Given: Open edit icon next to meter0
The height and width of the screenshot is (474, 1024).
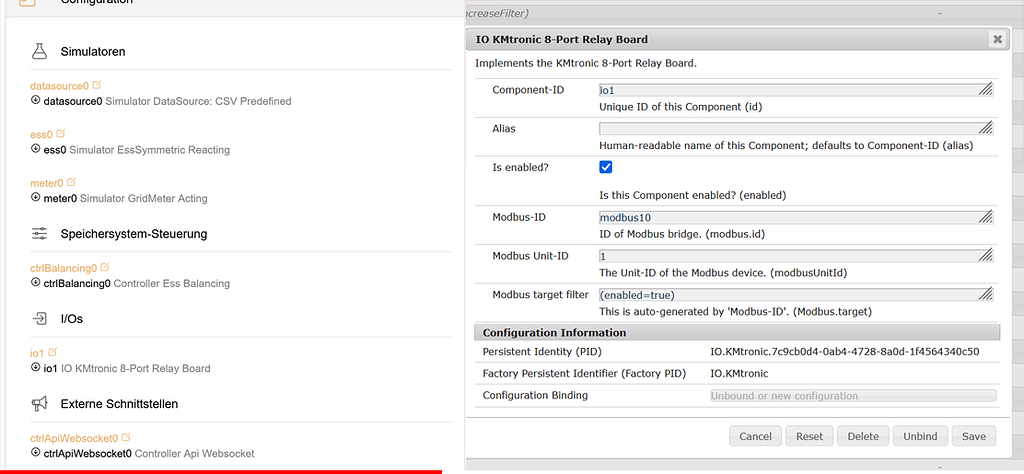Looking at the screenshot, I should 71,182.
